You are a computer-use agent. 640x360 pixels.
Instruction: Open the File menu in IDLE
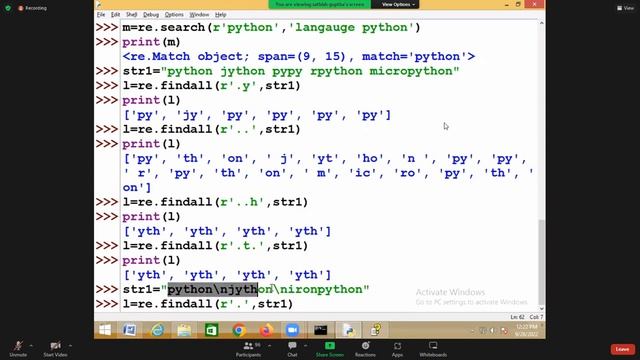(101, 15)
